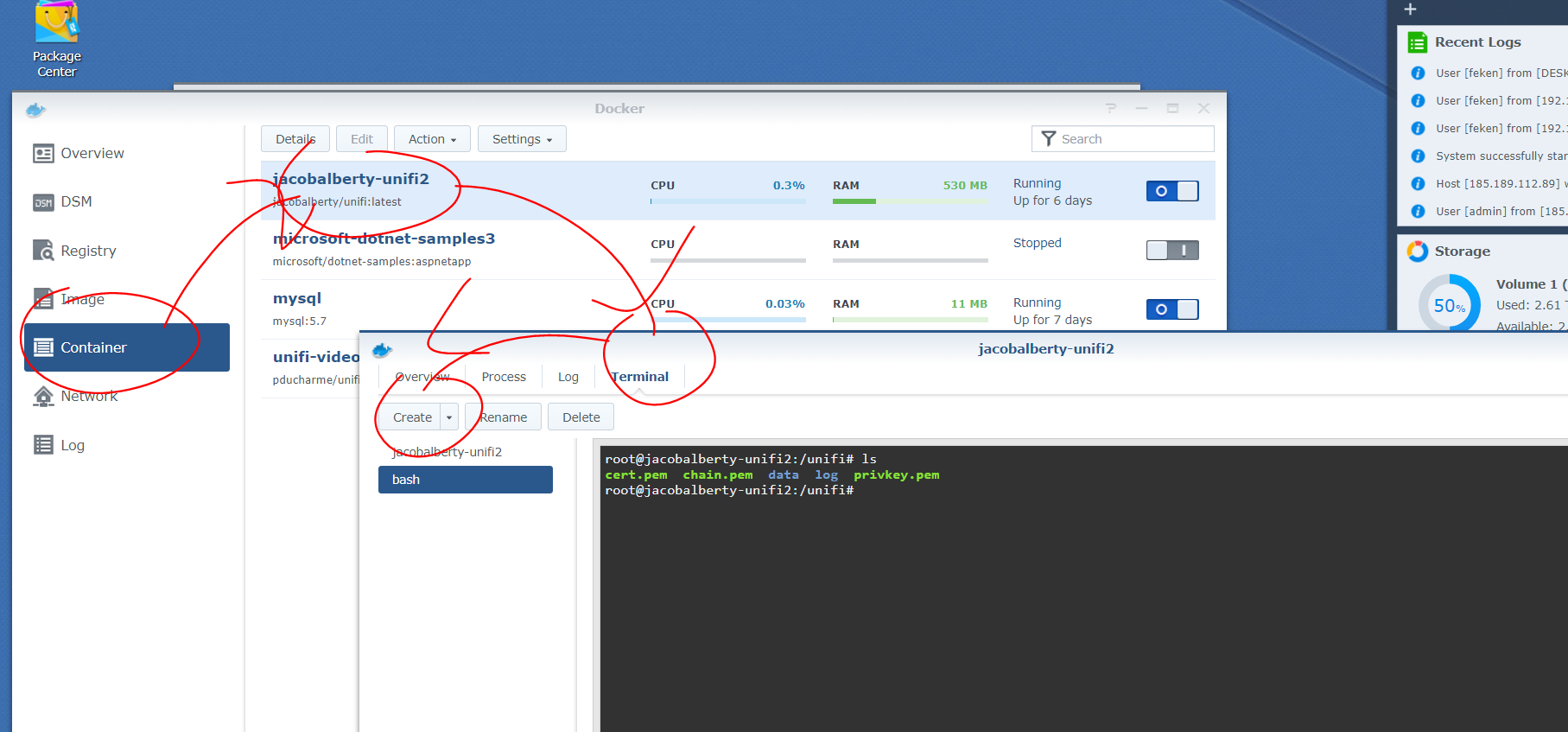Click the Overview sidebar icon
Viewport: 1568px width, 732px height.
(x=43, y=154)
